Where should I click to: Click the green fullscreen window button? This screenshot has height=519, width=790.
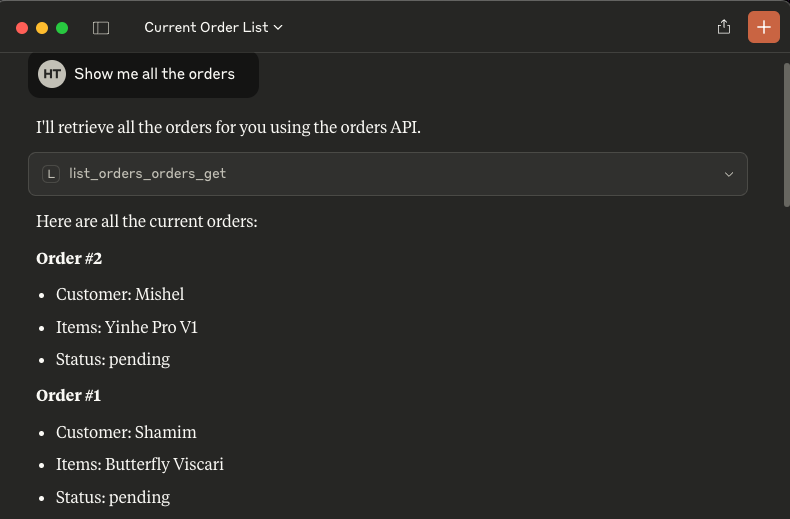click(62, 28)
